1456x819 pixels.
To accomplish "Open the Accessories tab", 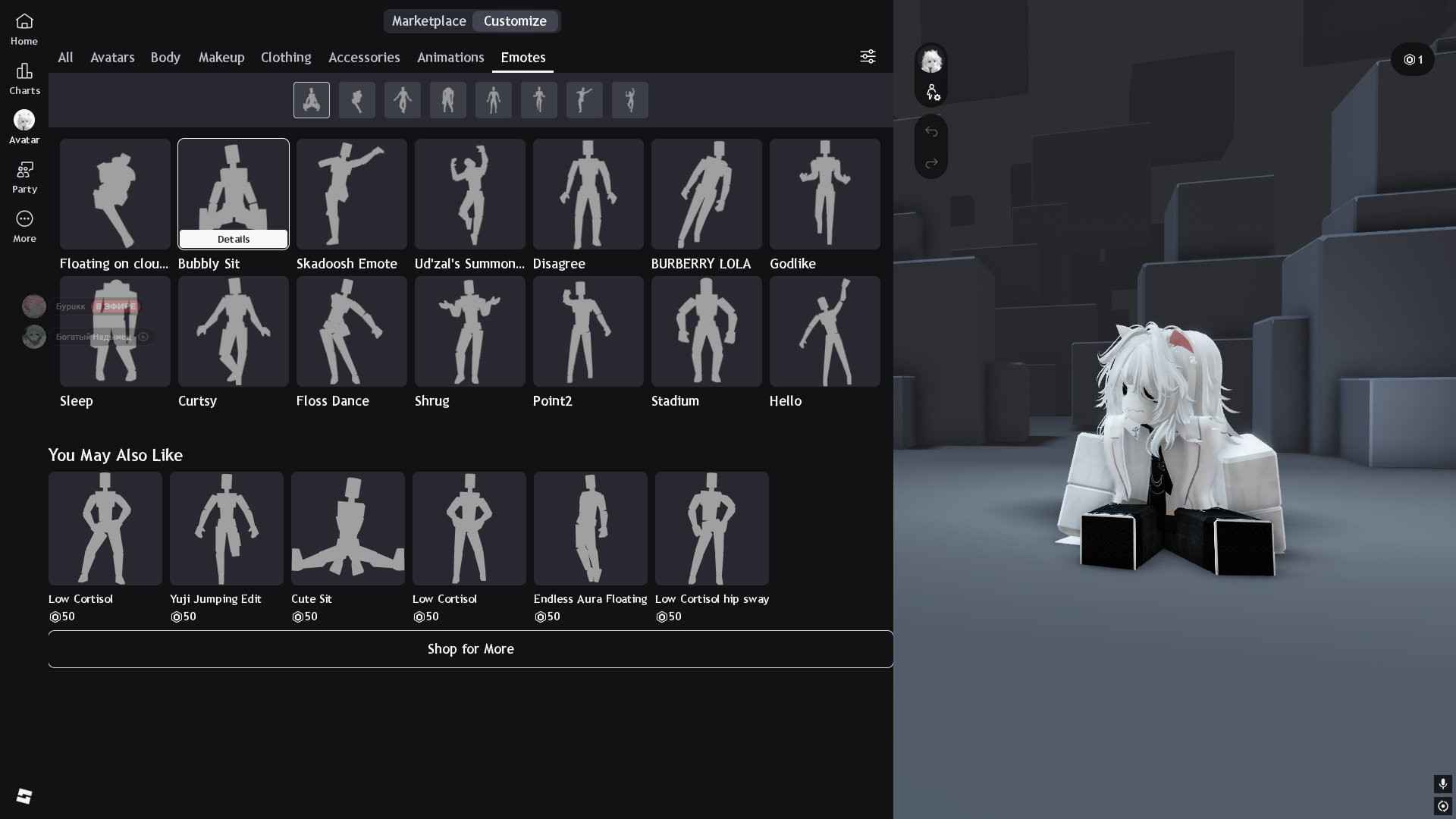I will pos(364,58).
